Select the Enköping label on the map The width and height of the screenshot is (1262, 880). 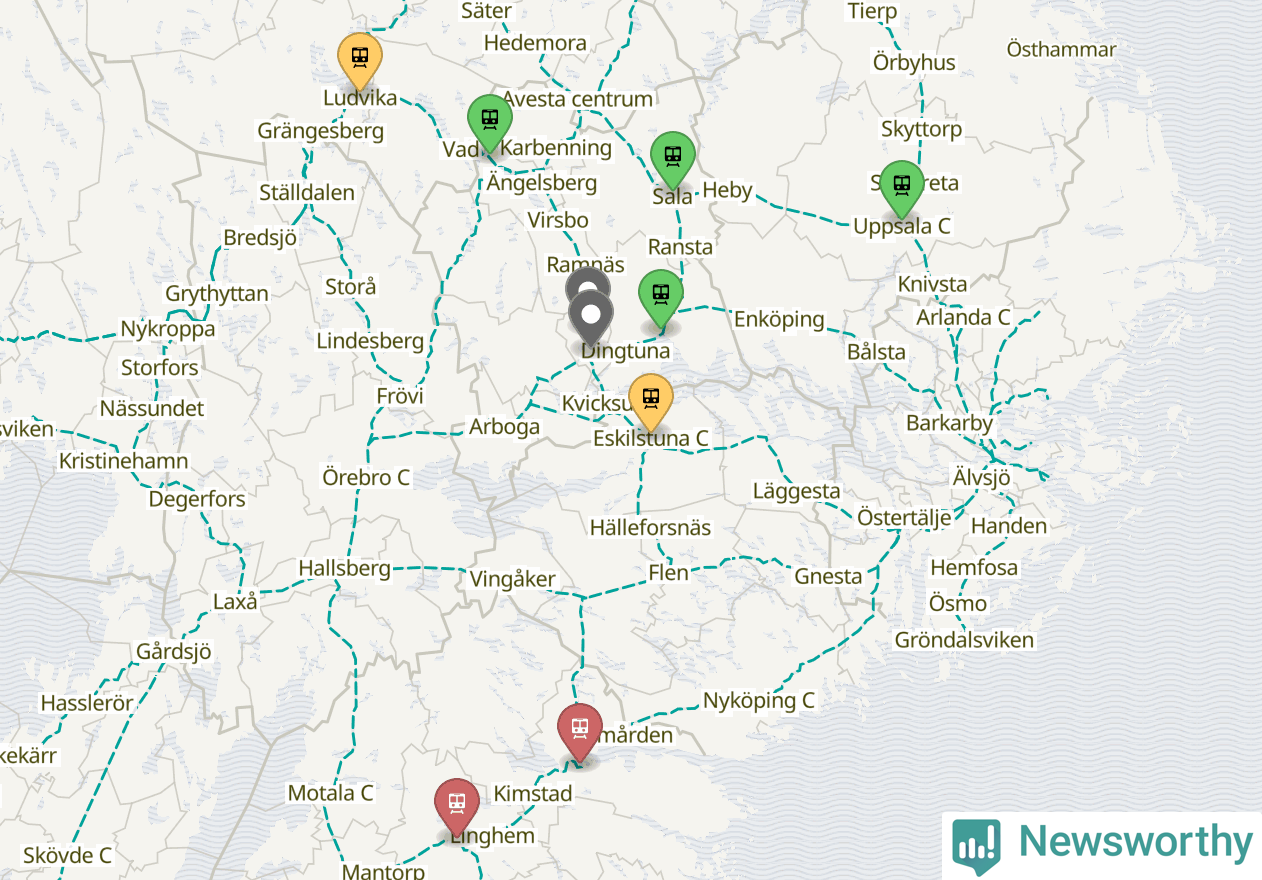pyautogui.click(x=779, y=319)
